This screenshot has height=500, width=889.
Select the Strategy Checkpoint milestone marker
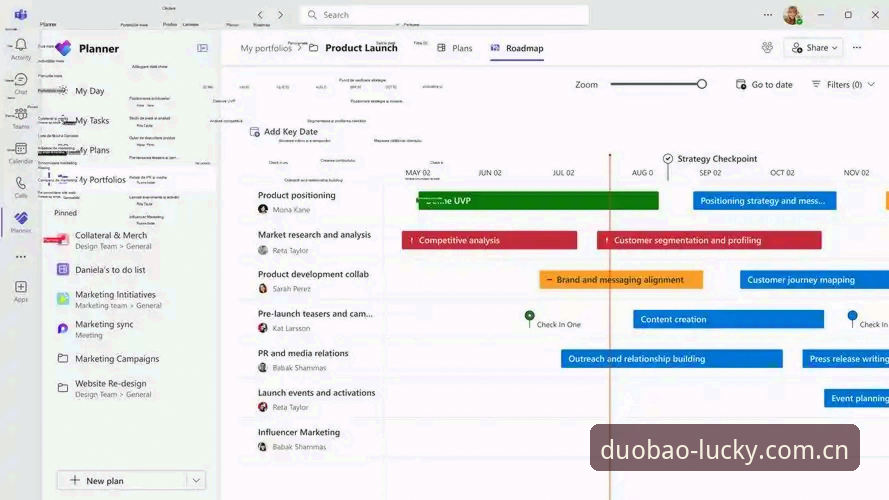(x=668, y=159)
